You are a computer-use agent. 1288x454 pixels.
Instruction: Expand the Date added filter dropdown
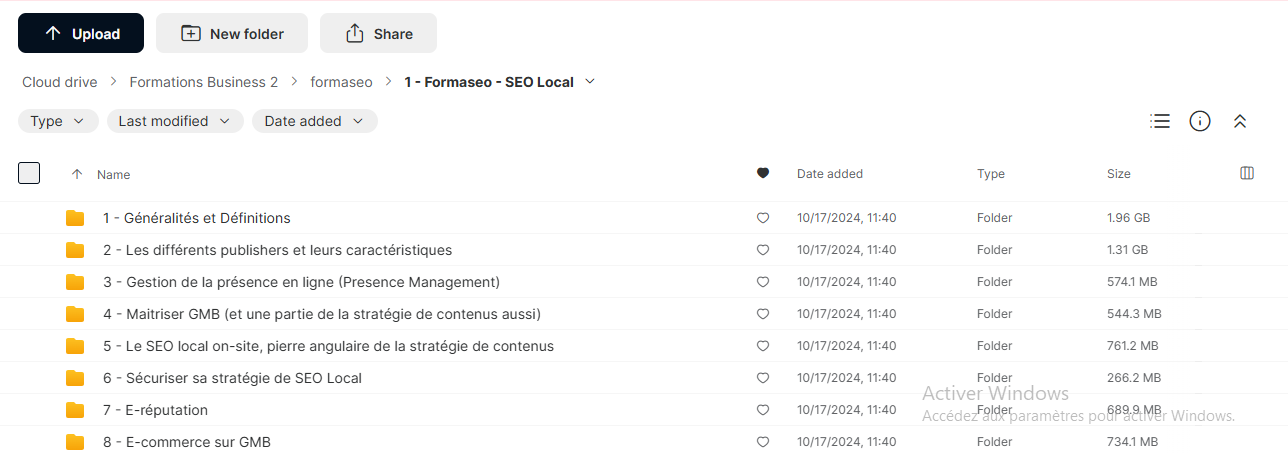point(315,121)
